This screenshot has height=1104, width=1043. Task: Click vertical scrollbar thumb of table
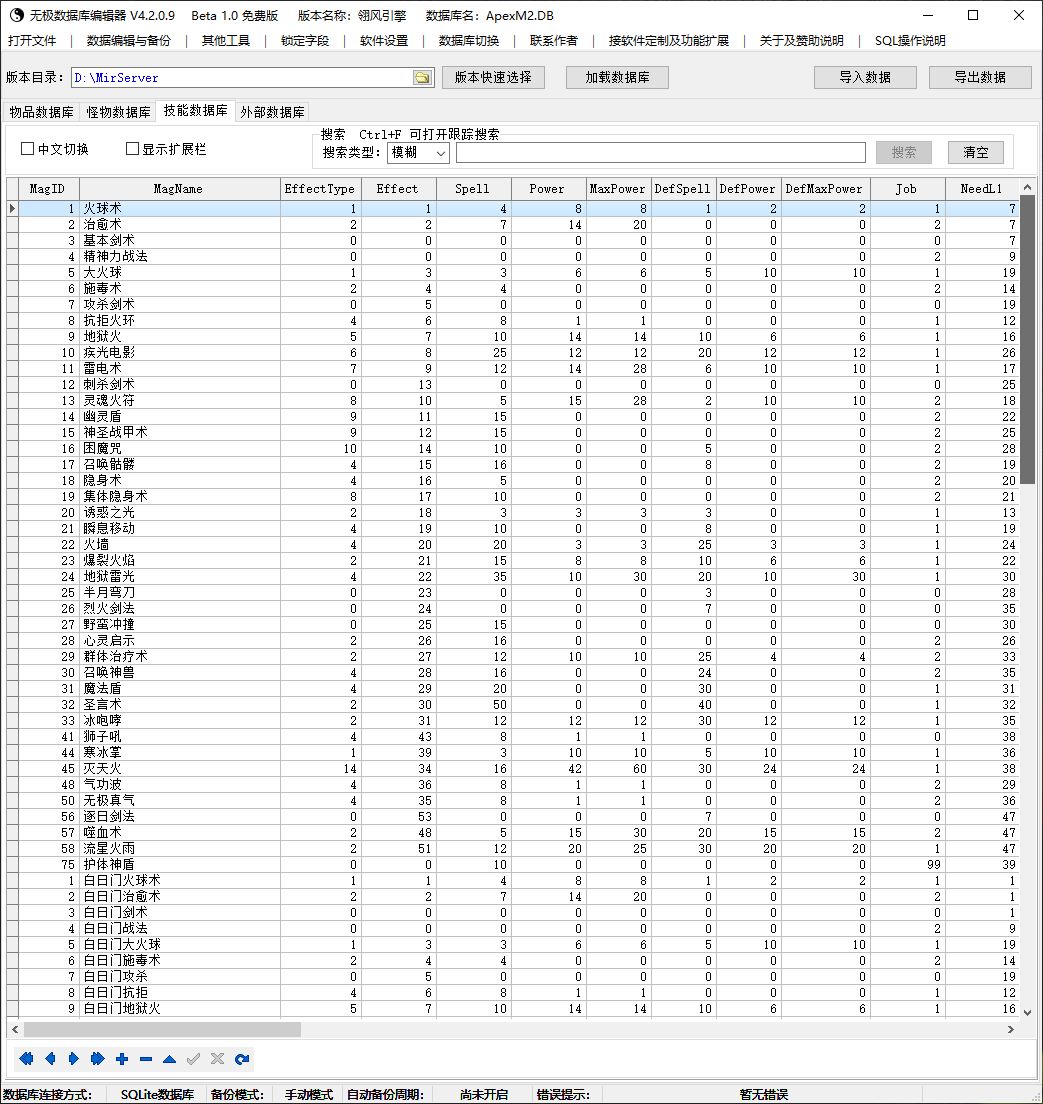(x=1027, y=341)
